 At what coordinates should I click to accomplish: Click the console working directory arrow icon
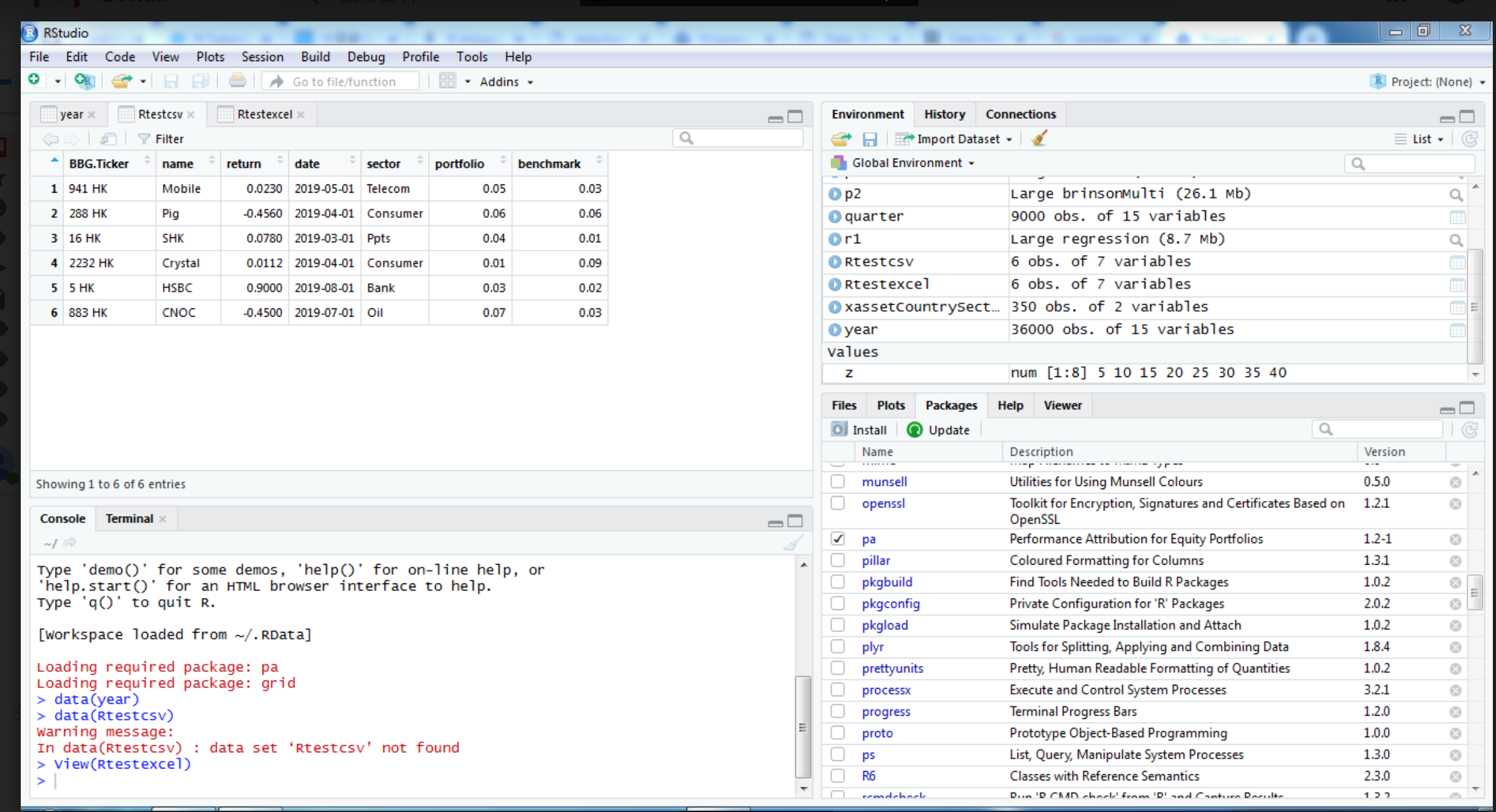(70, 542)
